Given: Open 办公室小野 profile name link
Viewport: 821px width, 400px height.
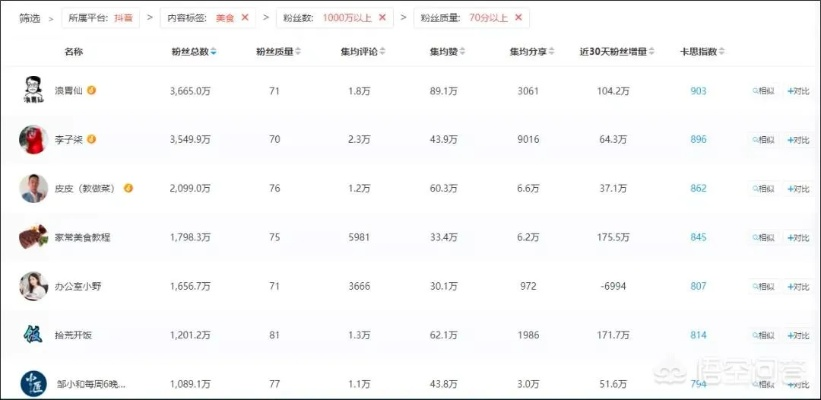Looking at the screenshot, I should (77, 286).
